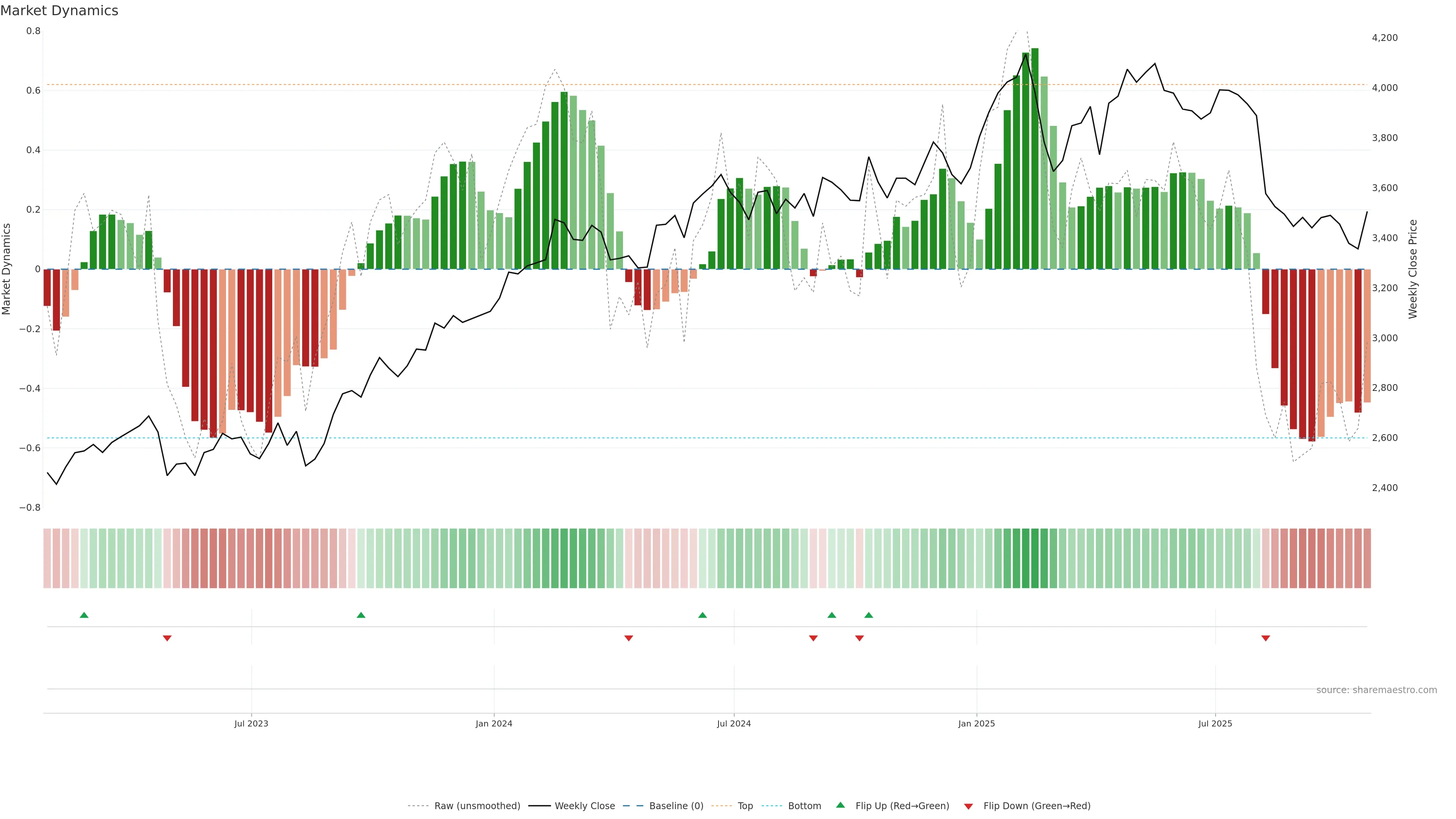
Task: Click flip-up triangle just before Jul 2024
Action: coord(703,615)
